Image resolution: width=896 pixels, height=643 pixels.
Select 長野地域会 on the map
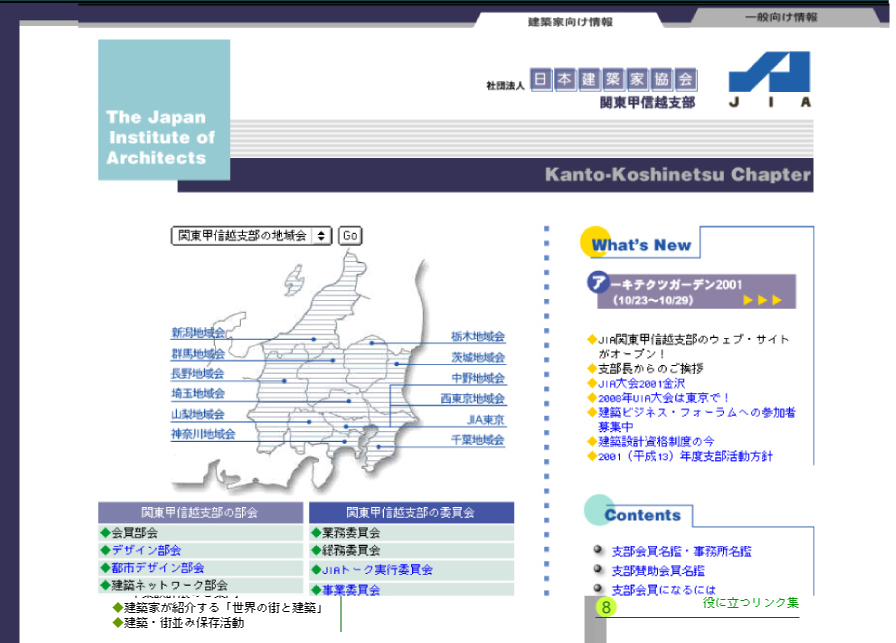tap(198, 374)
